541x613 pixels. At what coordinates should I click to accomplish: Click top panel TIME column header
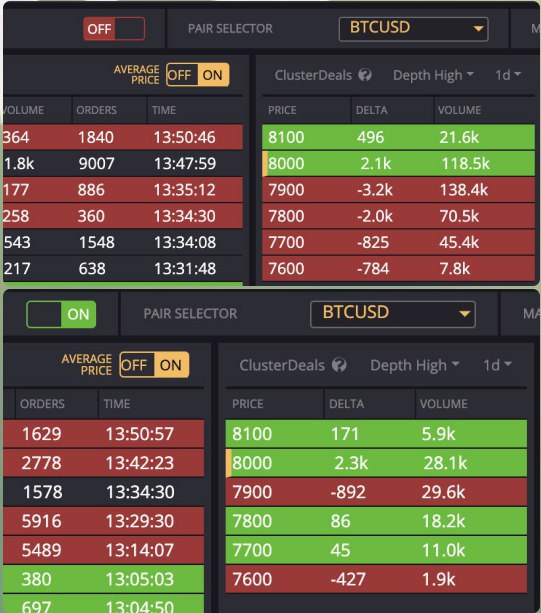pyautogui.click(x=164, y=110)
